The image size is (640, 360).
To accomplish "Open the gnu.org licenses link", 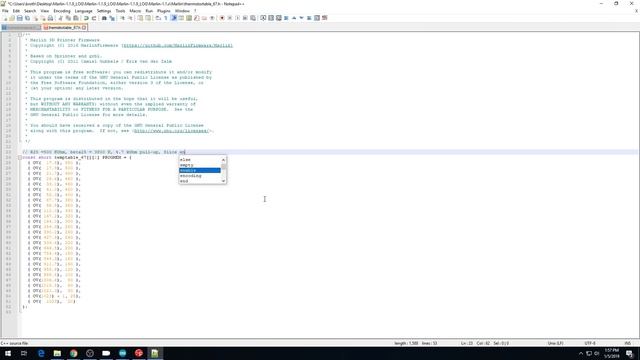I will [x=171, y=131].
